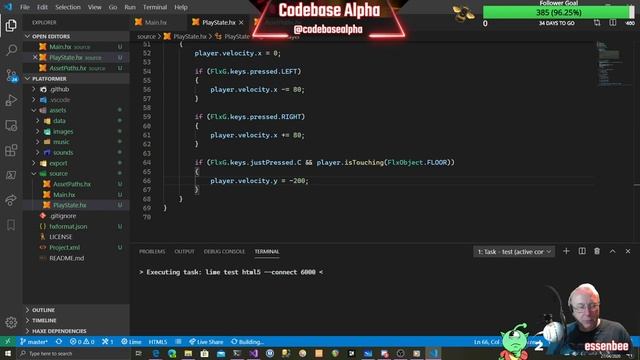Click the Building status indicator
Image resolution: width=640 pixels, height=360 pixels.
pos(247,342)
